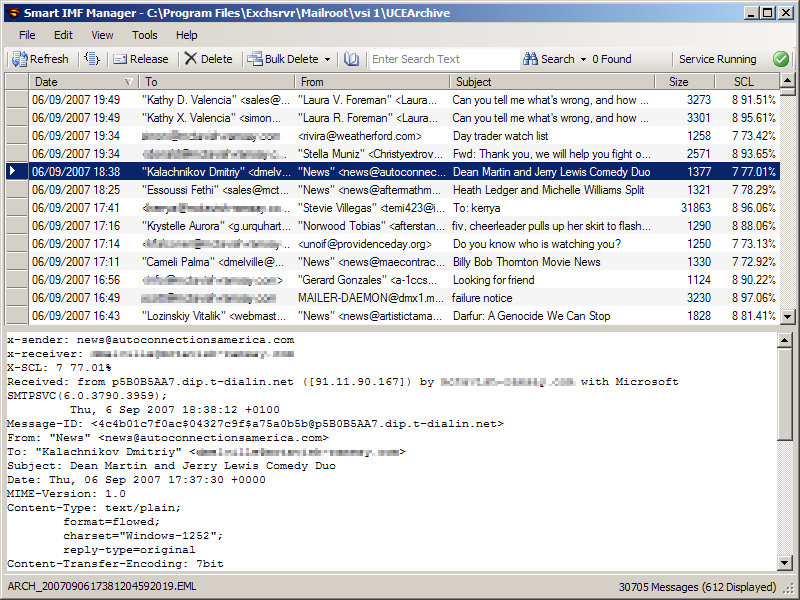Sort by the From column header
Image resolution: width=800 pixels, height=600 pixels.
(372, 82)
